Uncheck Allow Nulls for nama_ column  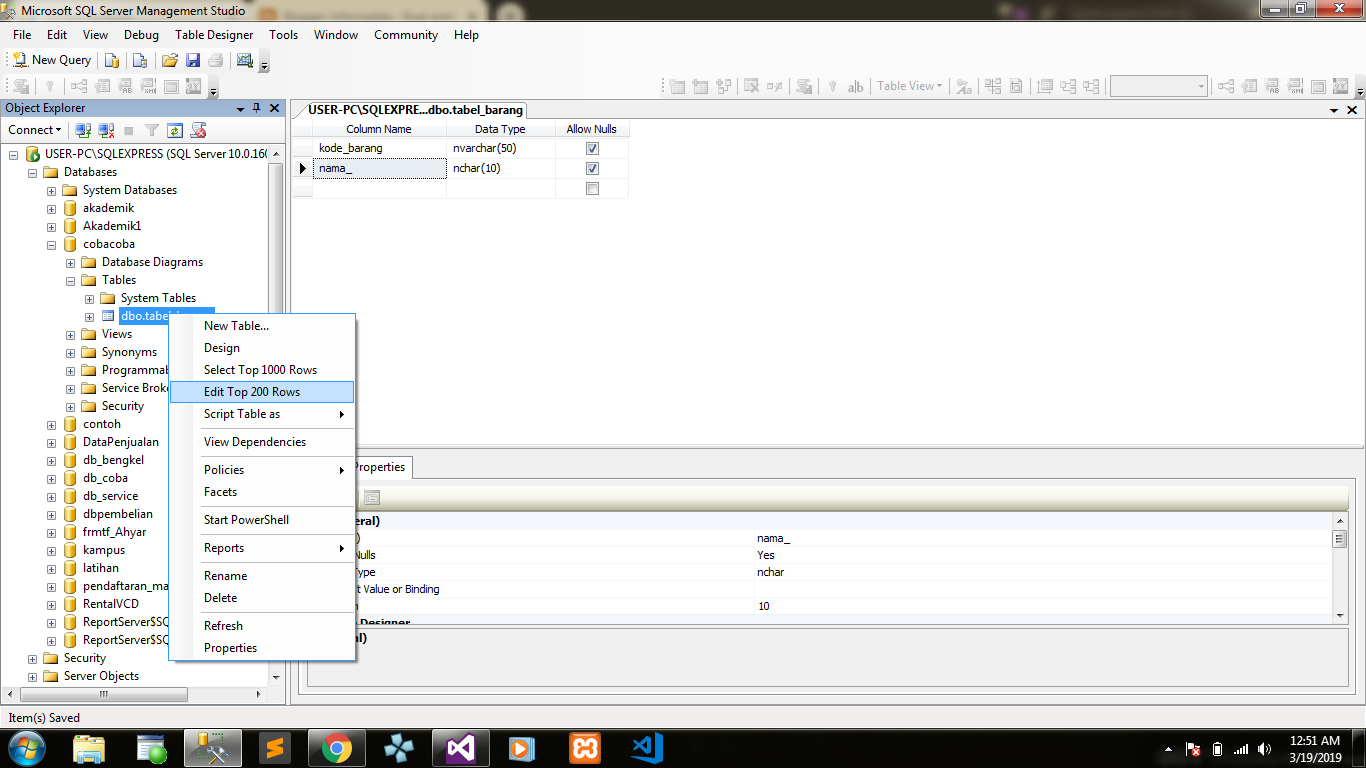click(592, 168)
